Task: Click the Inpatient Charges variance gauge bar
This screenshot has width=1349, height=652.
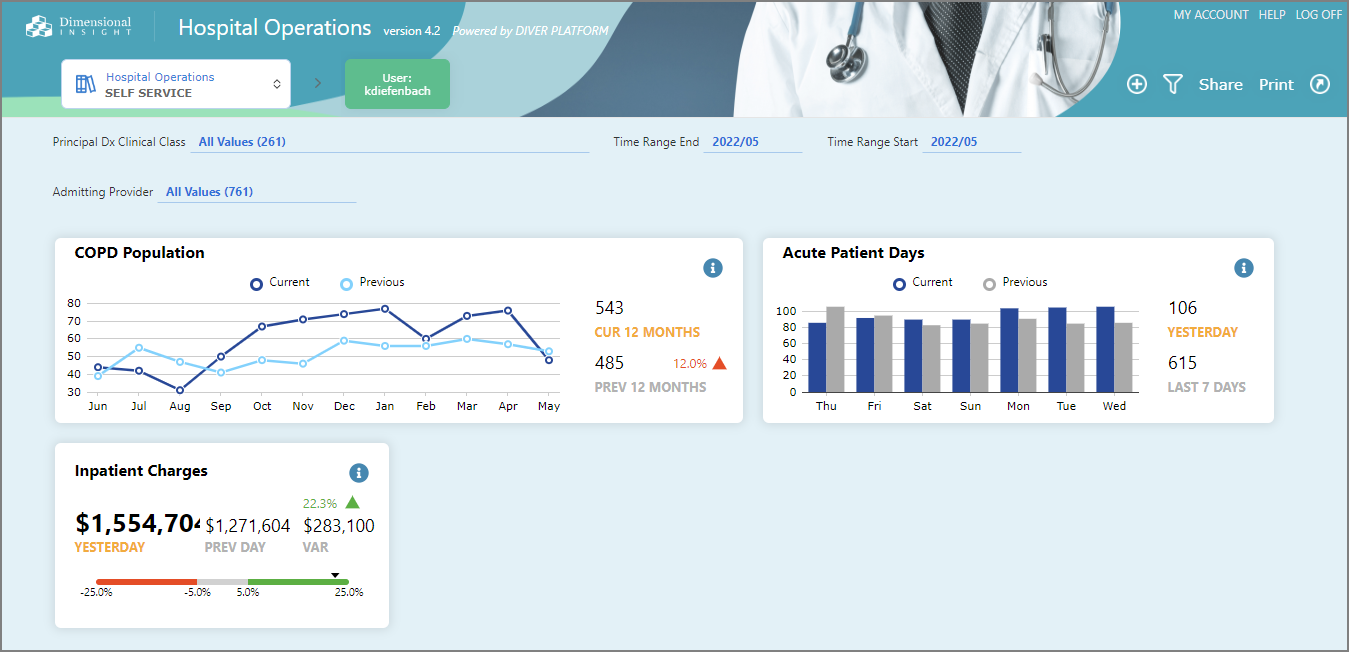Action: pos(222,581)
